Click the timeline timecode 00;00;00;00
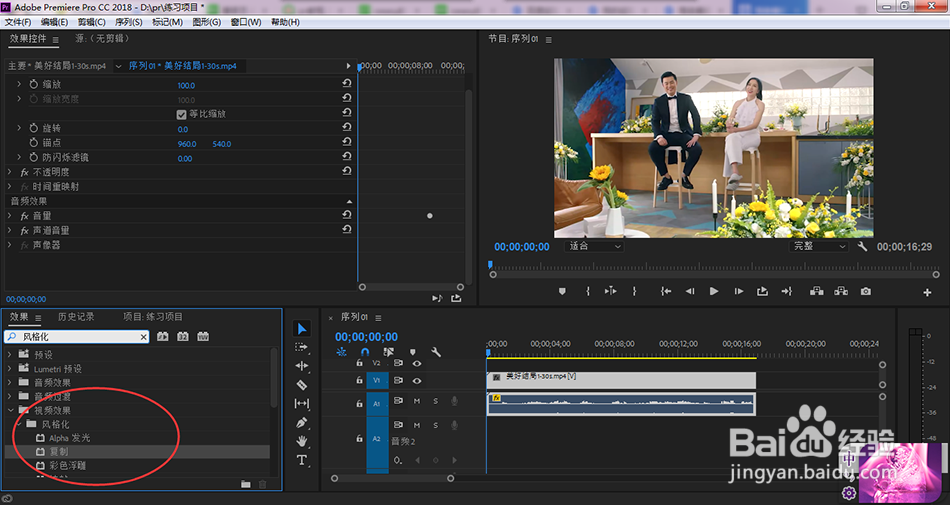The image size is (950, 505). pyautogui.click(x=367, y=337)
